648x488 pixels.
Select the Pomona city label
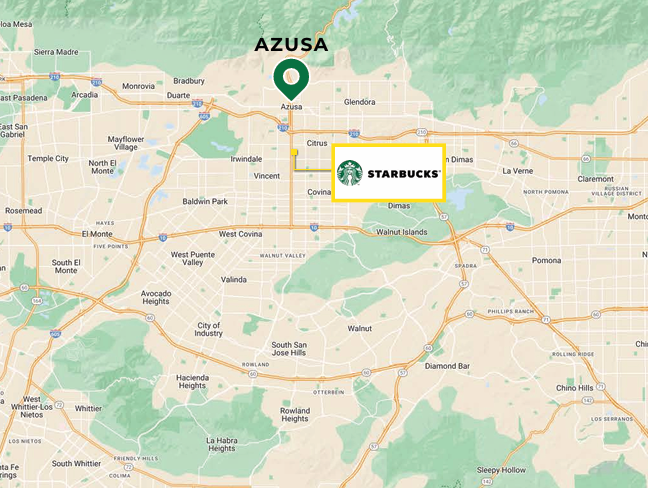click(546, 260)
